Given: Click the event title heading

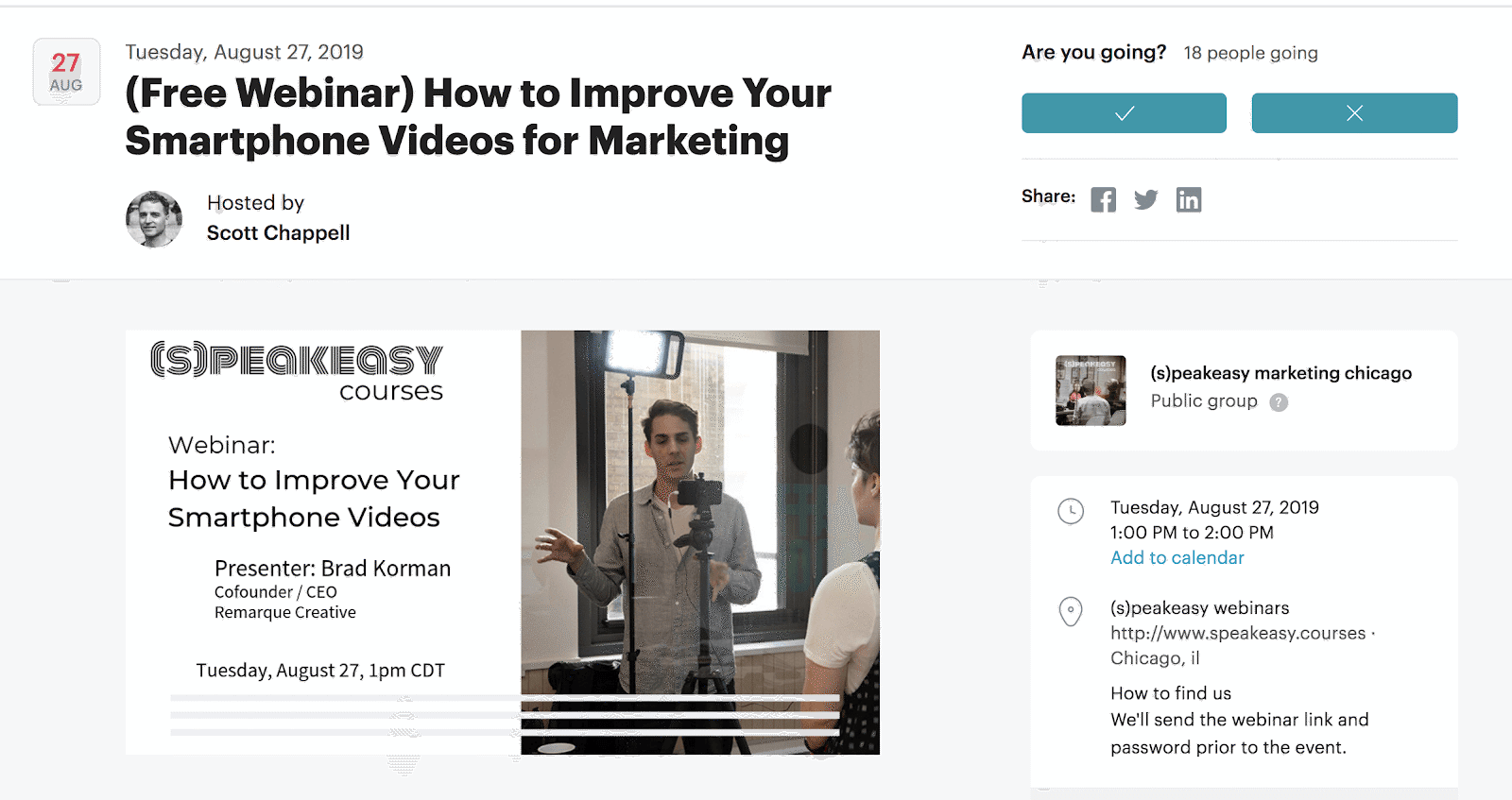Looking at the screenshot, I should coord(478,117).
